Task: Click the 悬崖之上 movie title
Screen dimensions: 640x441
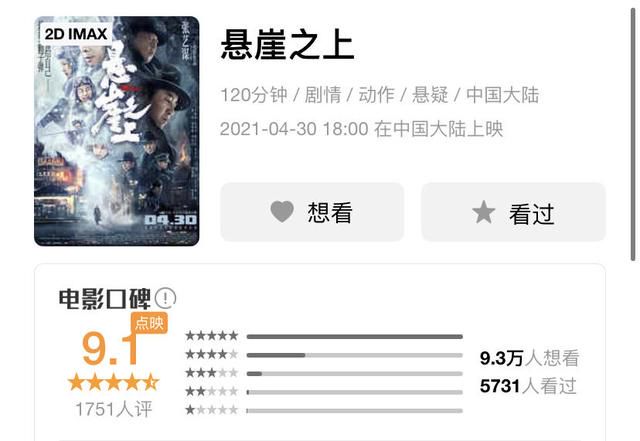Action: point(287,45)
